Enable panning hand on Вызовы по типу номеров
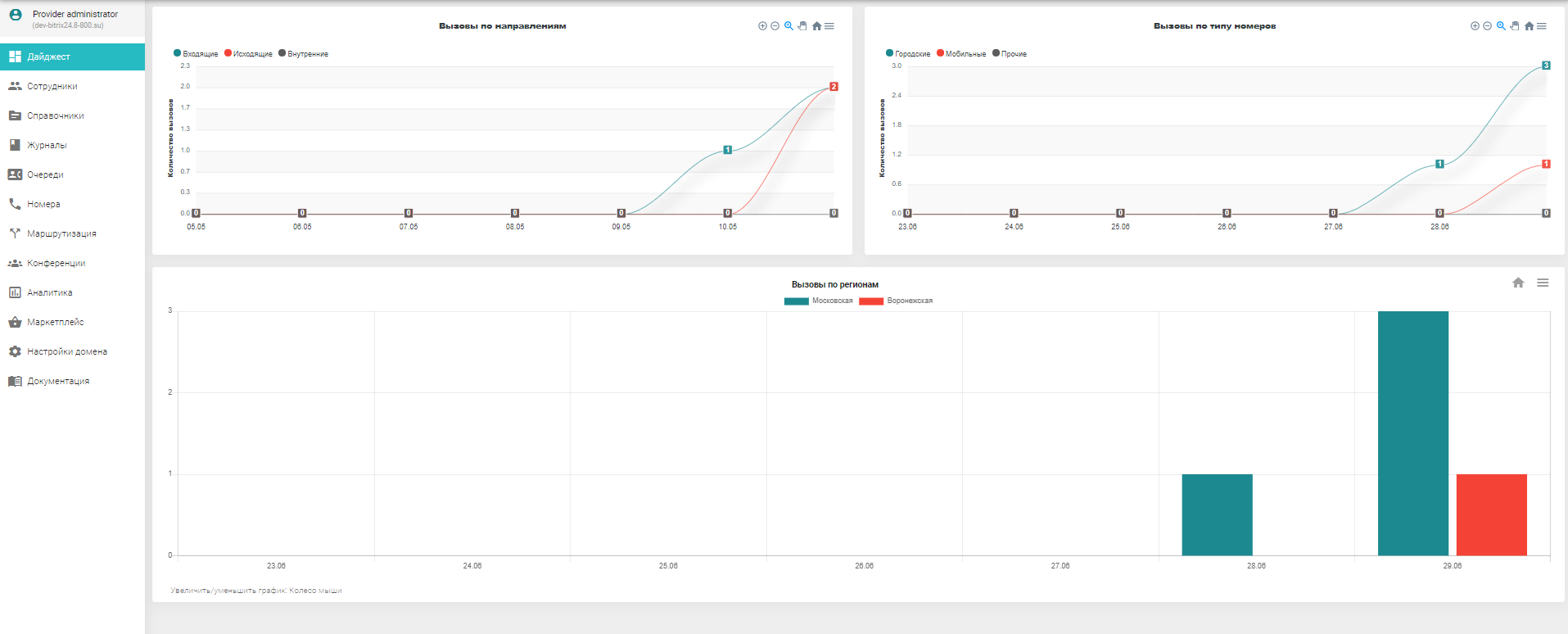Image resolution: width=1568 pixels, height=634 pixels. [x=1515, y=26]
